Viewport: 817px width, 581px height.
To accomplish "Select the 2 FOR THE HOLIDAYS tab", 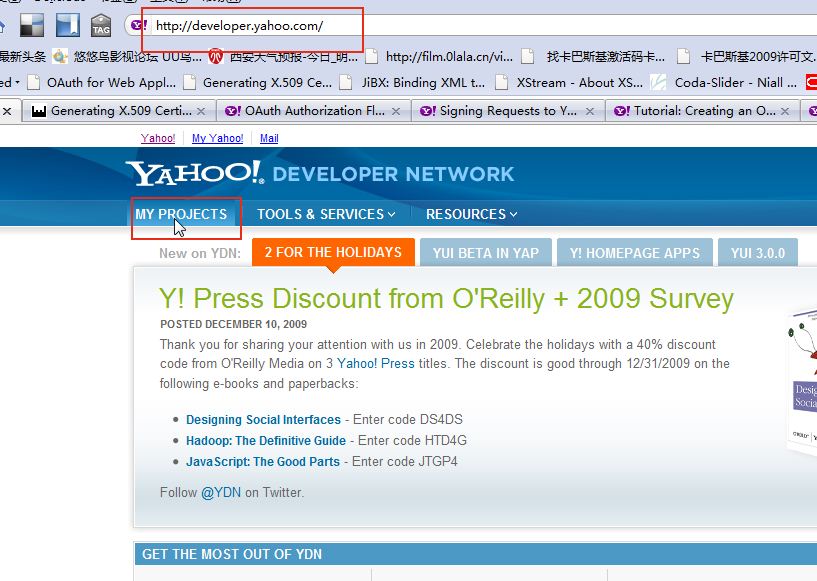I will tap(333, 252).
